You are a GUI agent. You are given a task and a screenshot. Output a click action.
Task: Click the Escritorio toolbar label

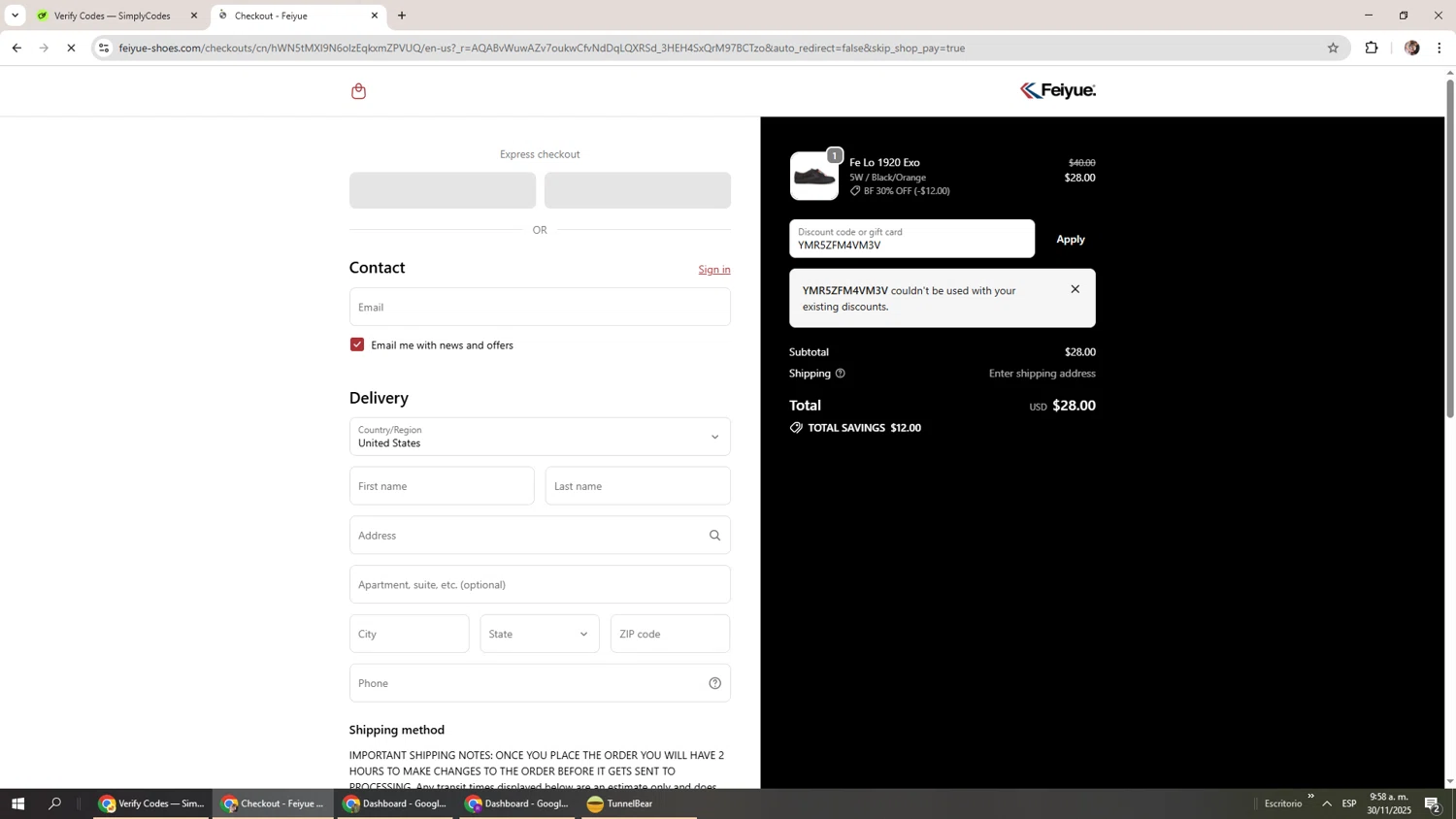pyautogui.click(x=1282, y=803)
